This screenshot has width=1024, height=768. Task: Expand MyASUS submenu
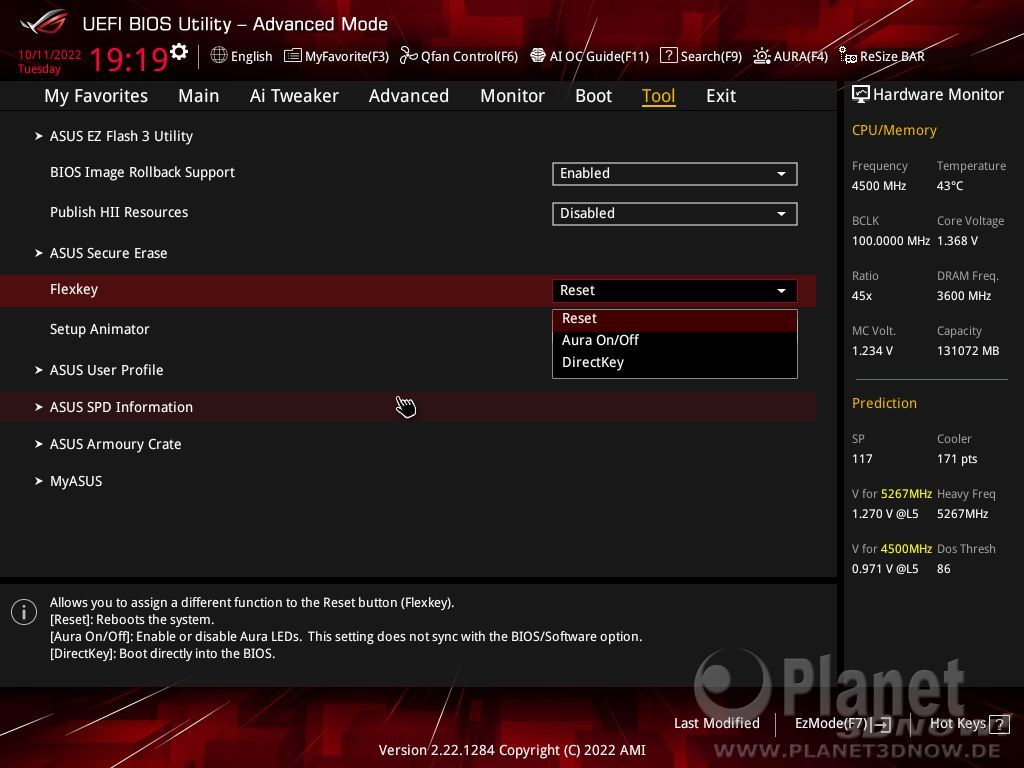pyautogui.click(x=69, y=481)
